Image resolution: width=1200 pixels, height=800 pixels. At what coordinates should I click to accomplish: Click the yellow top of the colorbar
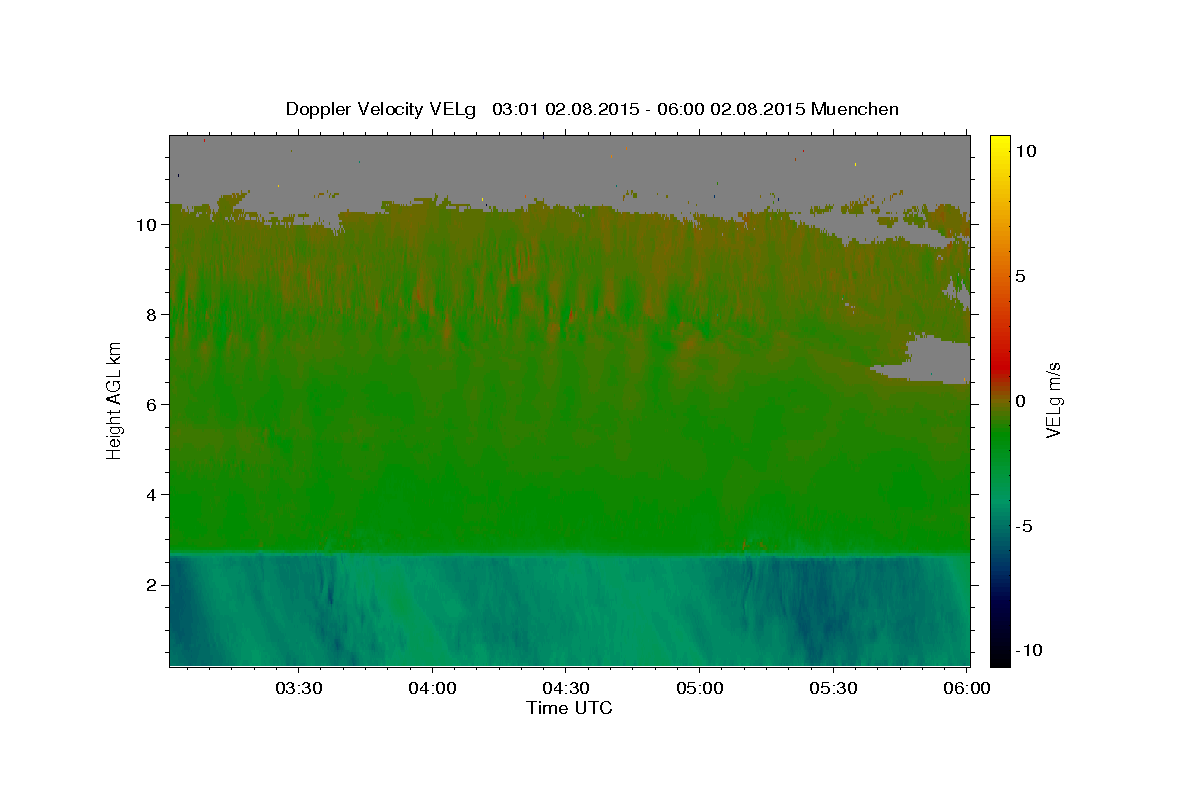click(1000, 145)
